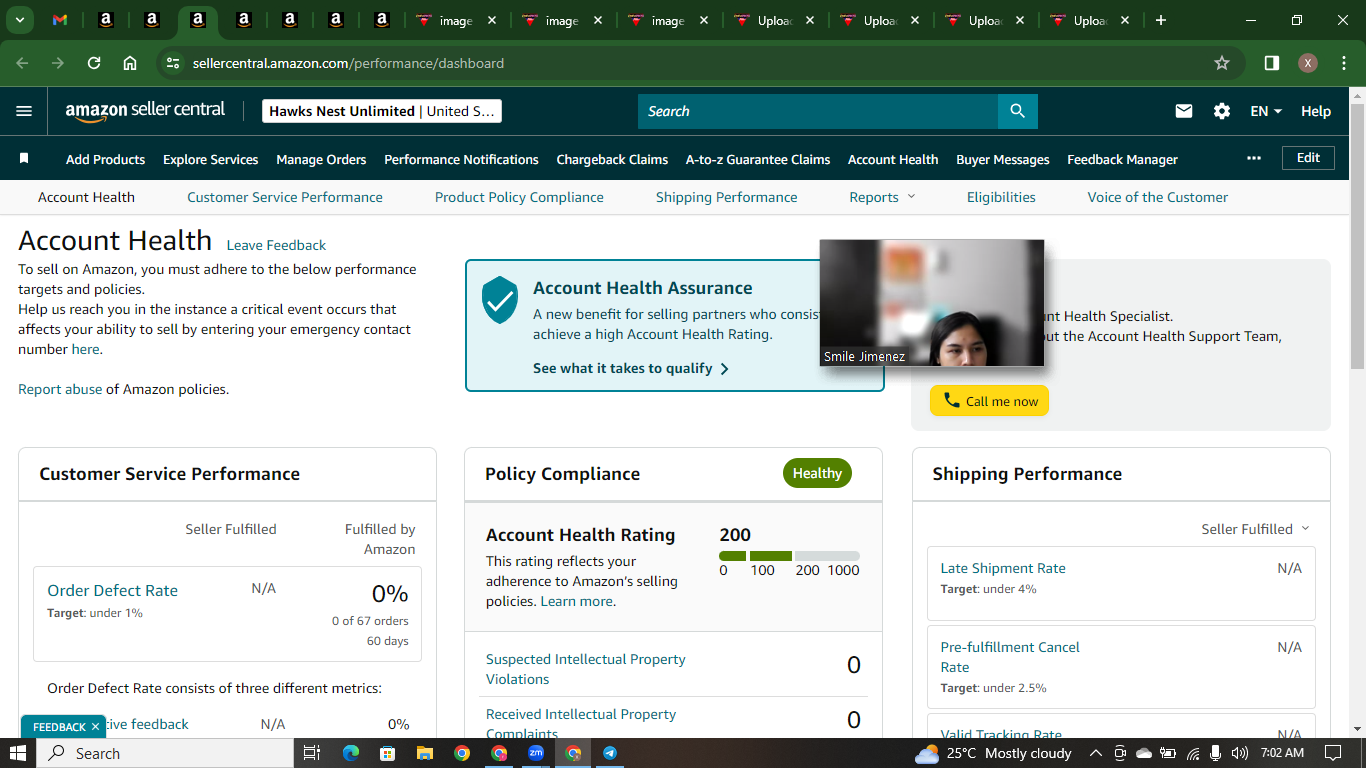The width and height of the screenshot is (1366, 768).
Task: Open the three-dot more favorites menu
Action: click(x=1254, y=158)
